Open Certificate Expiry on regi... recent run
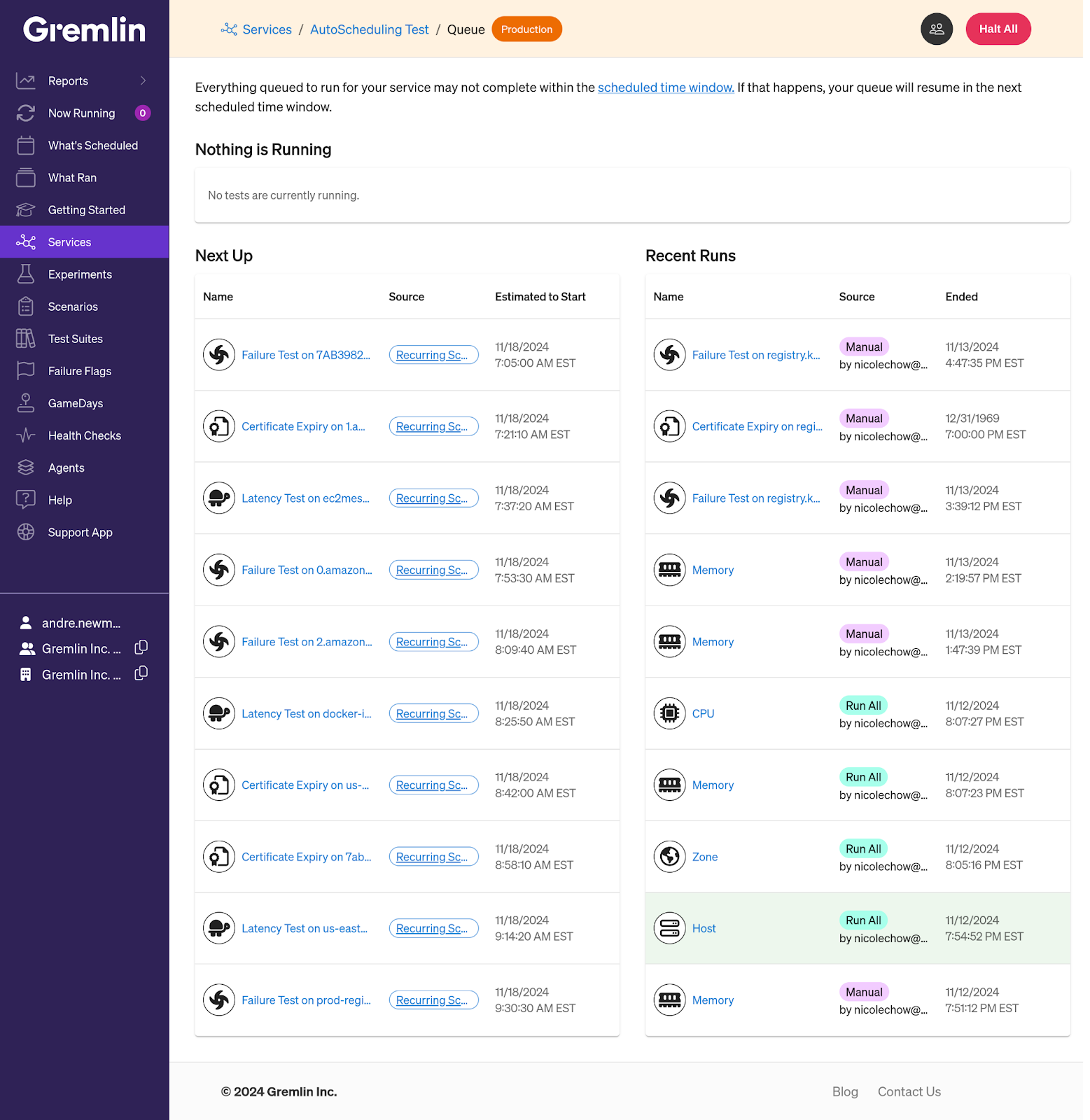 [x=757, y=427]
